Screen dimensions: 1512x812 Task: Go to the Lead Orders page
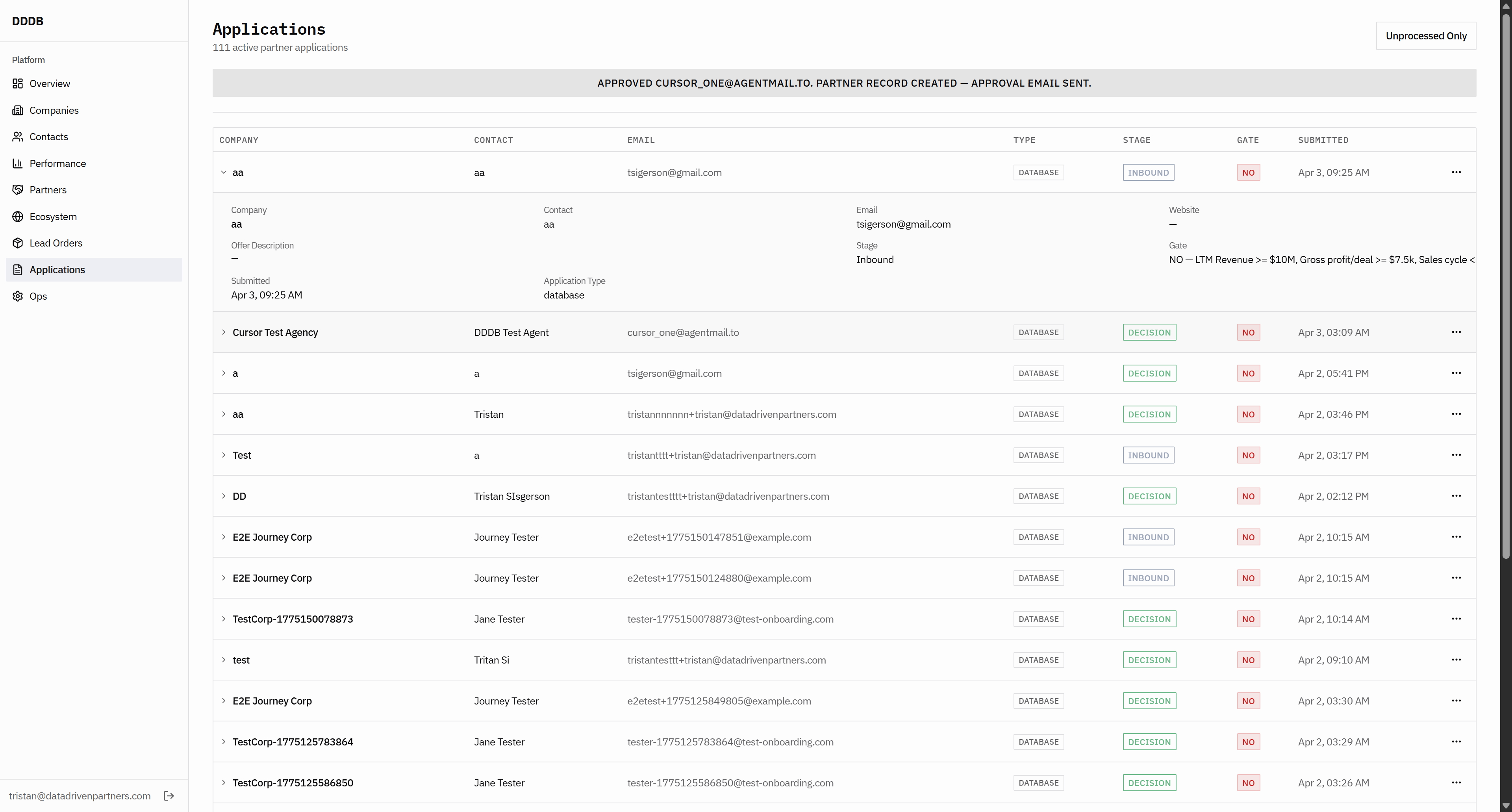[x=56, y=243]
